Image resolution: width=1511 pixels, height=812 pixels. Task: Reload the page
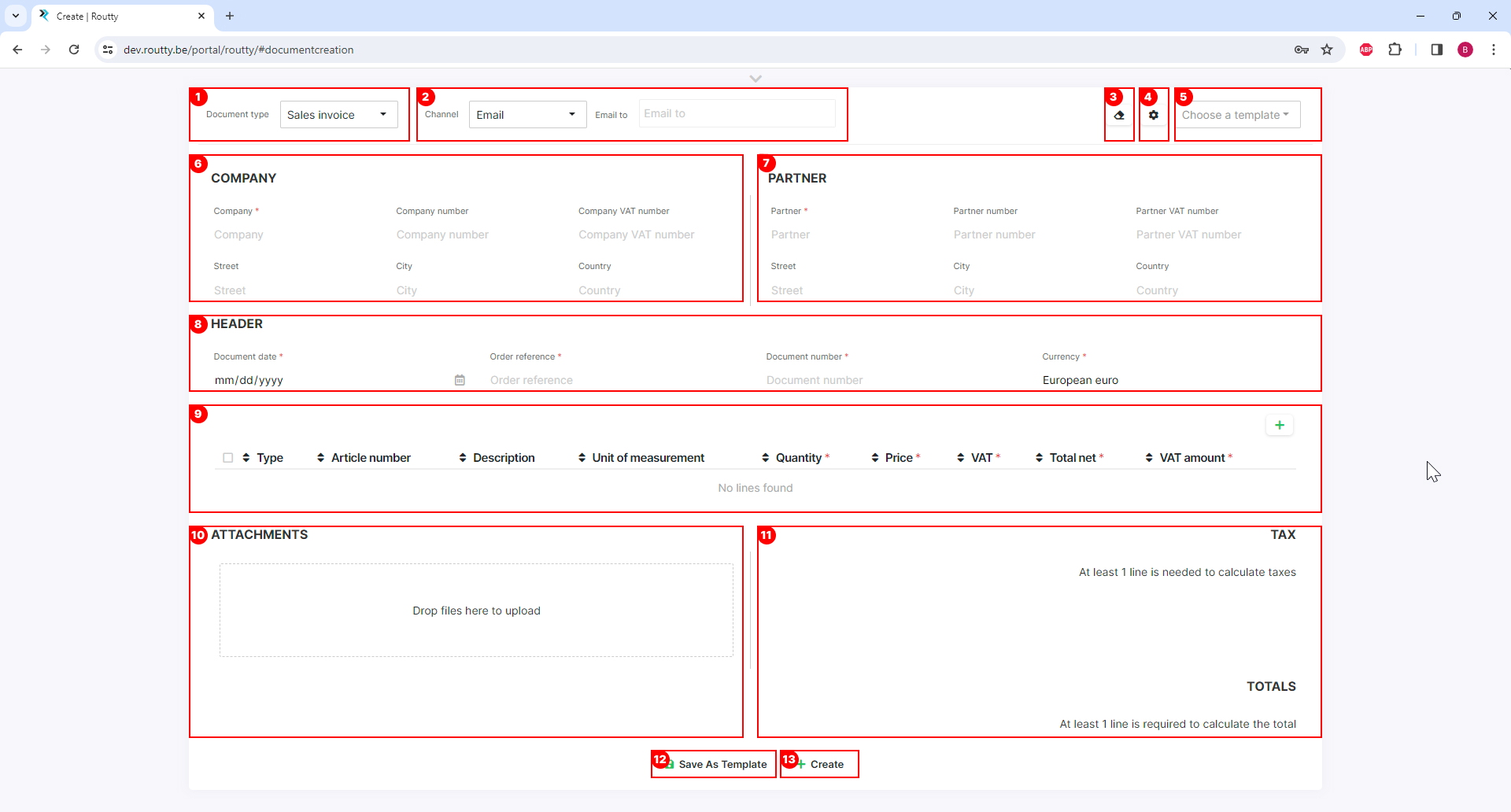[74, 50]
